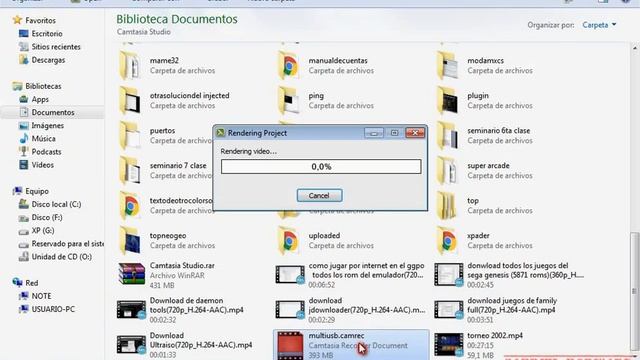Image resolution: width=640 pixels, height=360 pixels.
Task: Select donwload todos los juegos sega genesis thumbnail
Action: pyautogui.click(x=449, y=274)
